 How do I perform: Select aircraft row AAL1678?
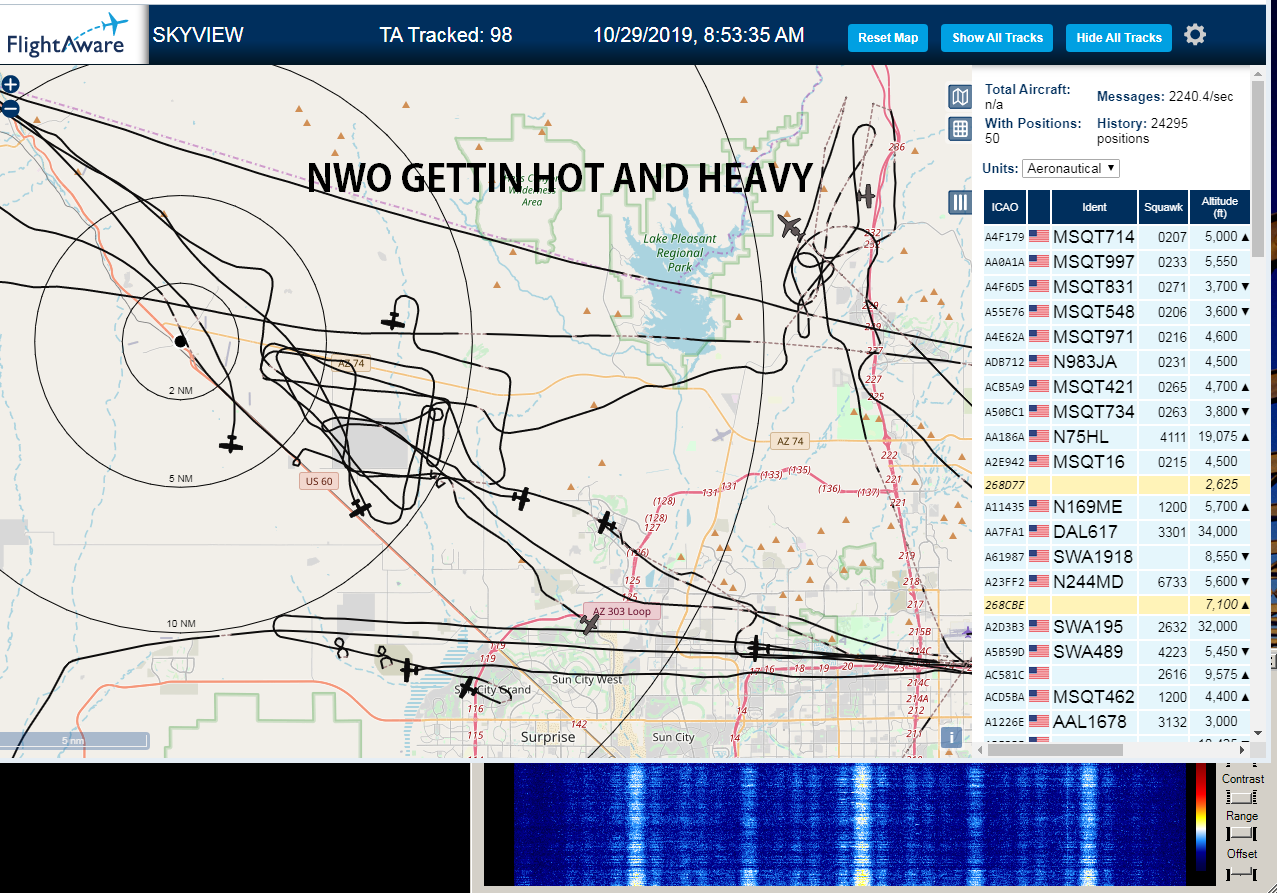pos(1117,722)
